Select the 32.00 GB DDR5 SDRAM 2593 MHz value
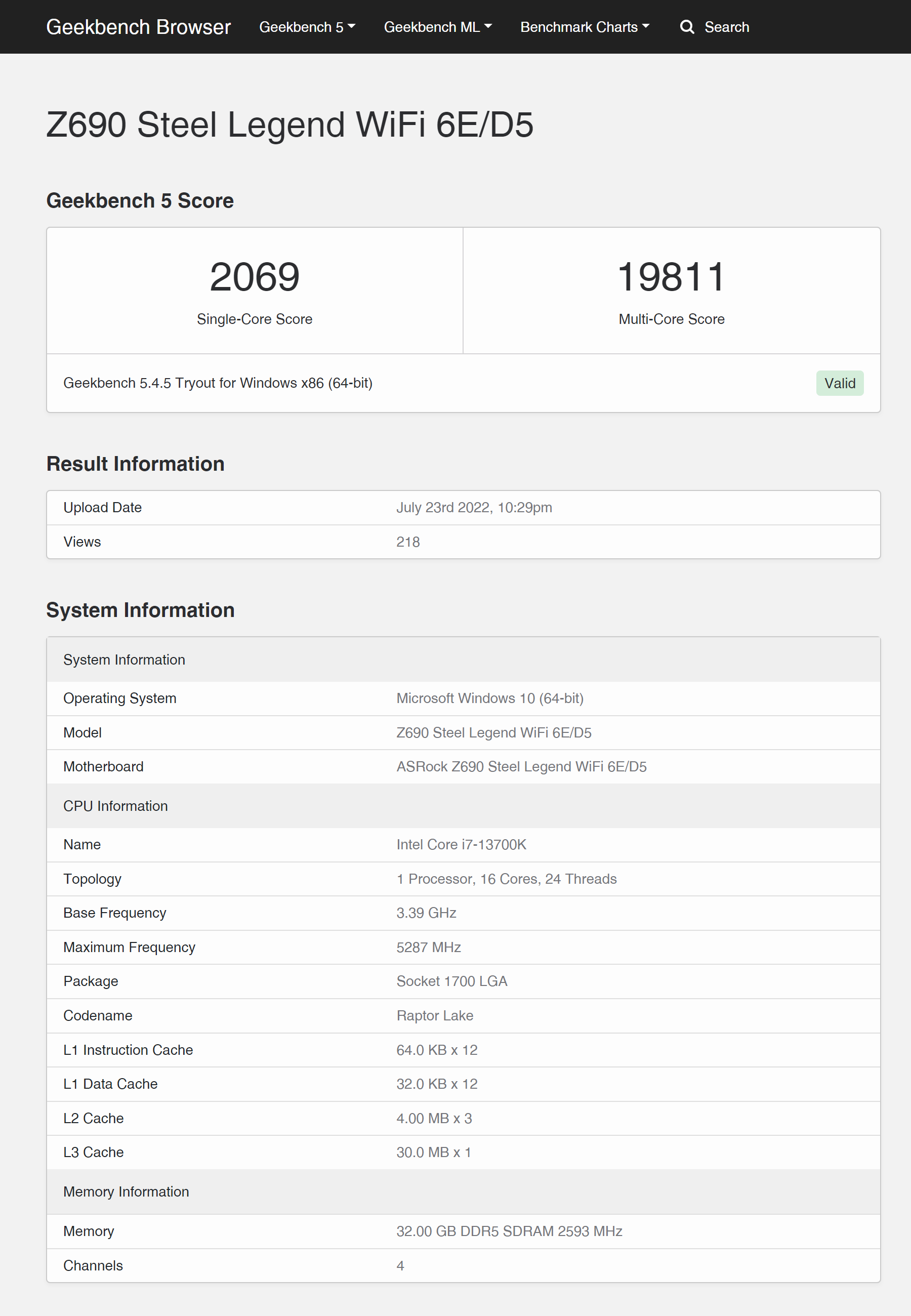911x1316 pixels. [x=509, y=1231]
